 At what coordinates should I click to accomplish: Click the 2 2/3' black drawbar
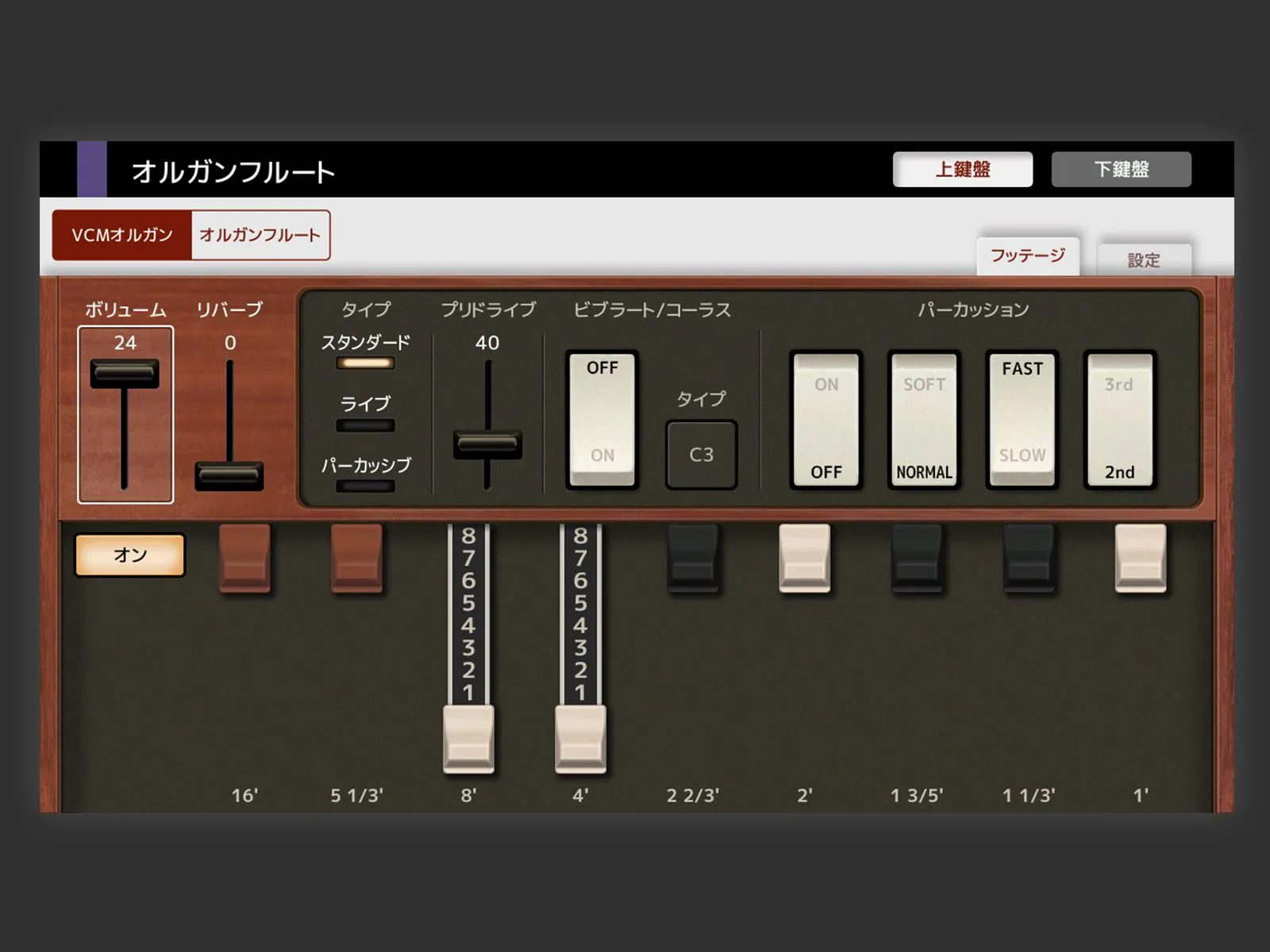click(693, 558)
